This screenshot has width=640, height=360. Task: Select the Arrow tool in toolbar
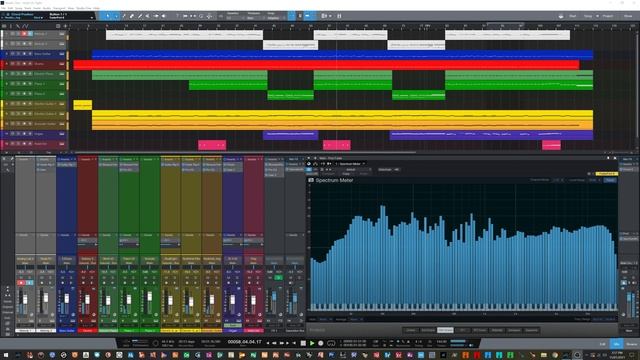pos(108,16)
